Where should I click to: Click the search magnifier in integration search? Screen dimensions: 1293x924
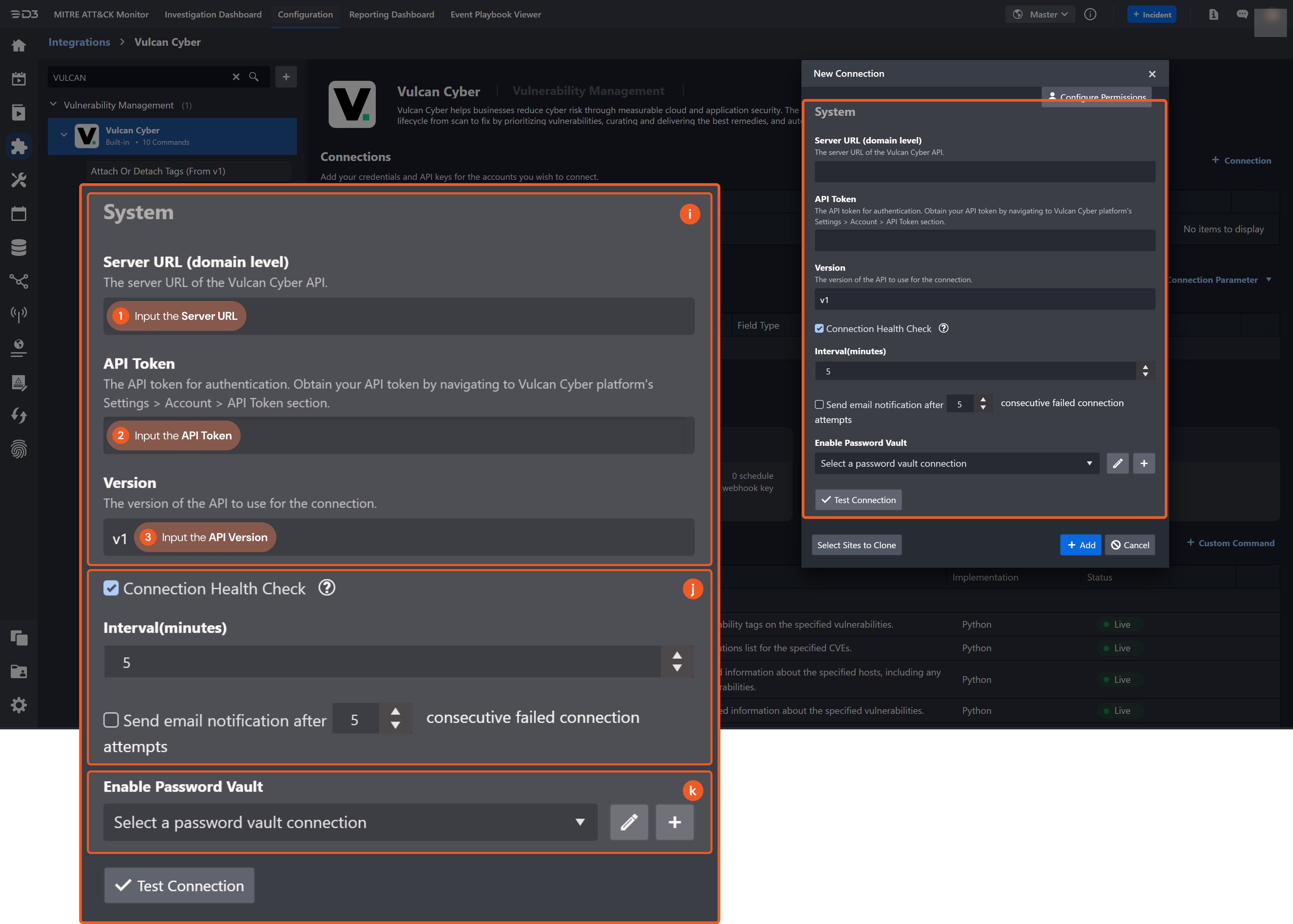254,77
